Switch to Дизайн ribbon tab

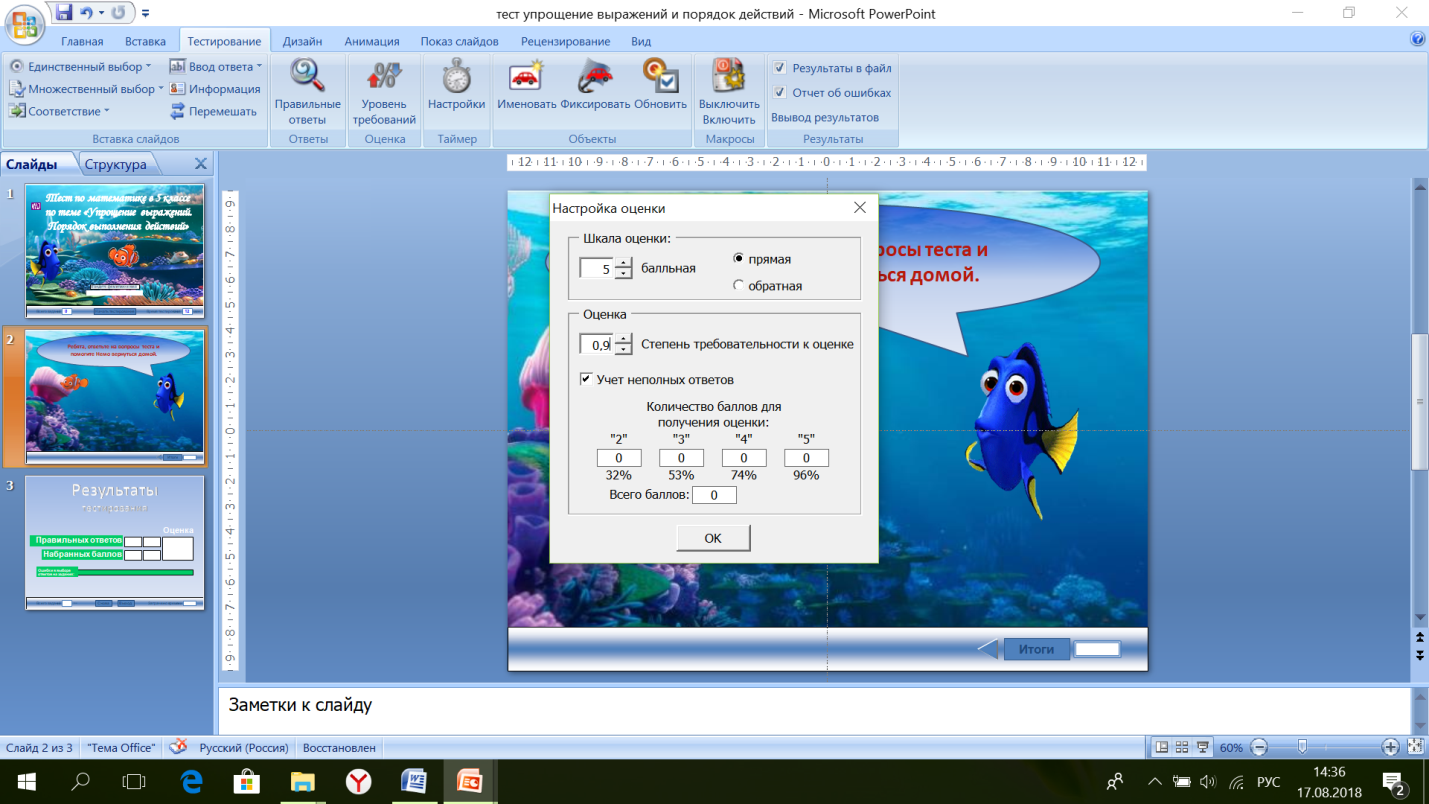[302, 42]
